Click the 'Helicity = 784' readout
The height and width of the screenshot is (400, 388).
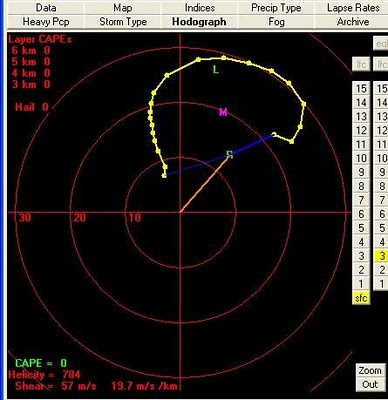coord(44,375)
